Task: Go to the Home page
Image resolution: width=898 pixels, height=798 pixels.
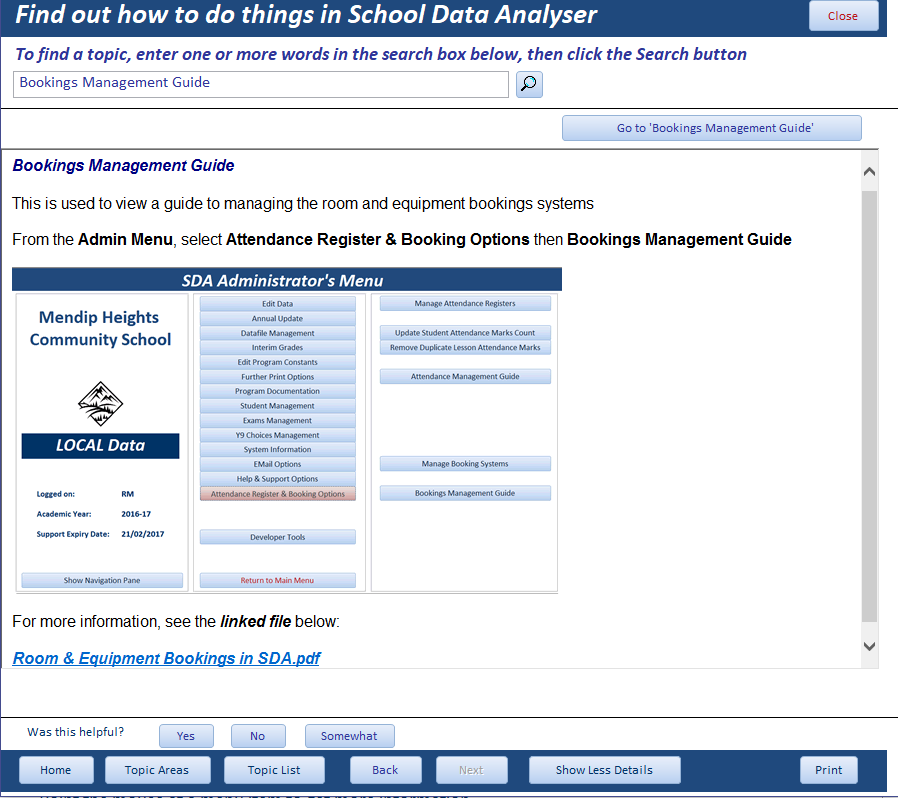Action: tap(56, 770)
